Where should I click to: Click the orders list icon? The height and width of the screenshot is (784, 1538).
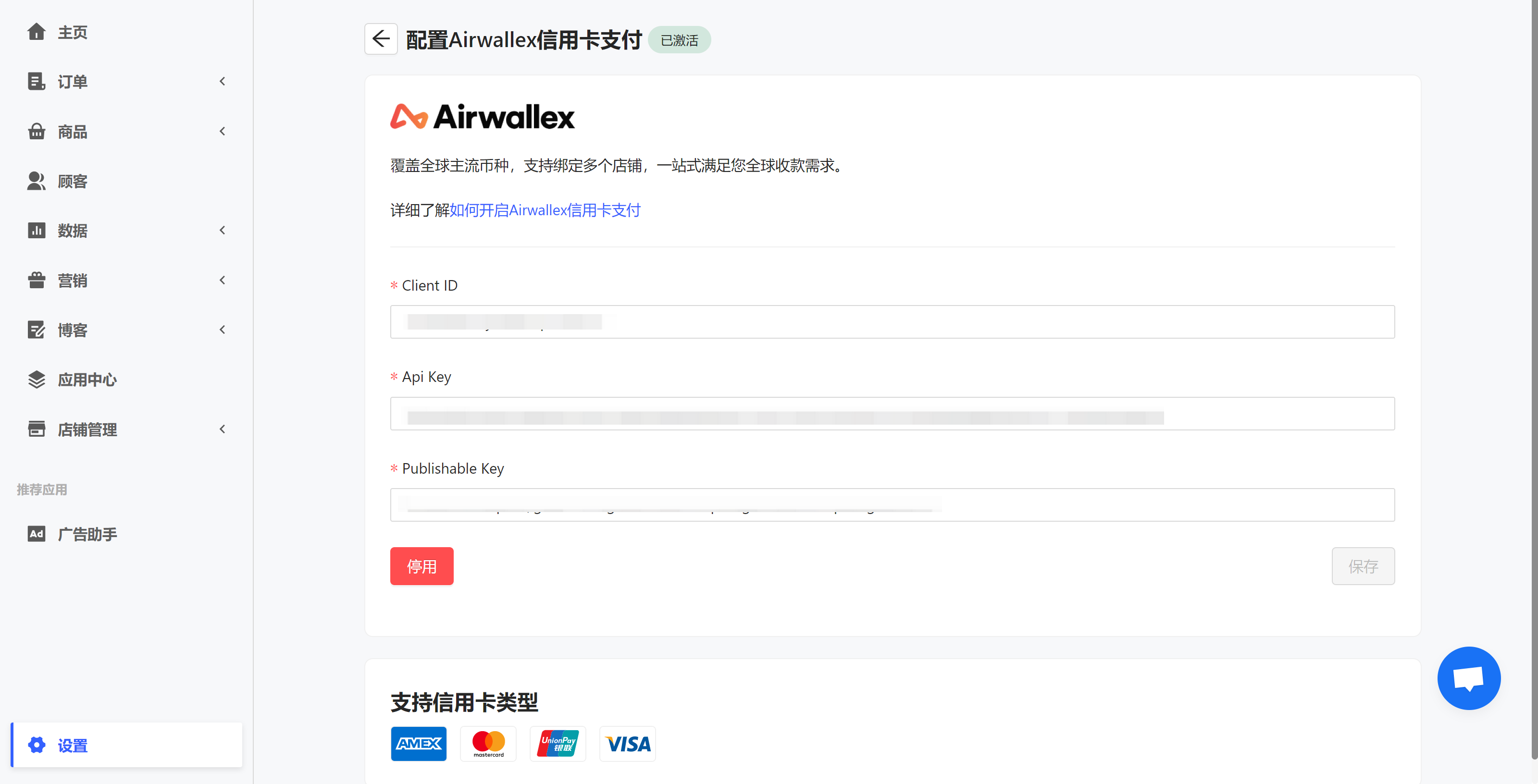tap(37, 81)
